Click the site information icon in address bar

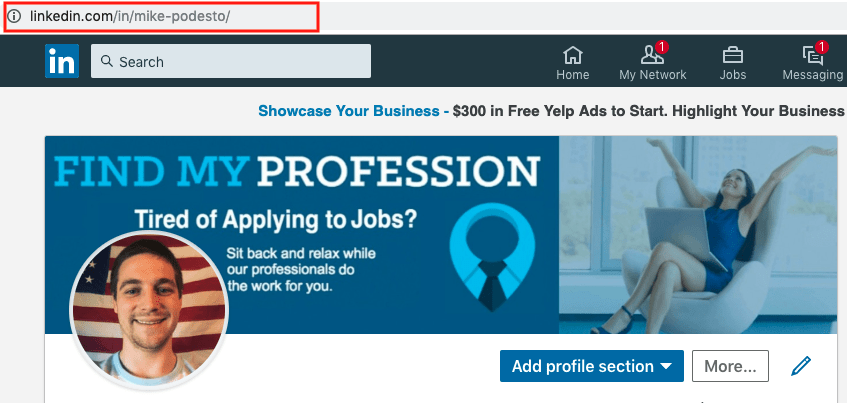pyautogui.click(x=13, y=16)
